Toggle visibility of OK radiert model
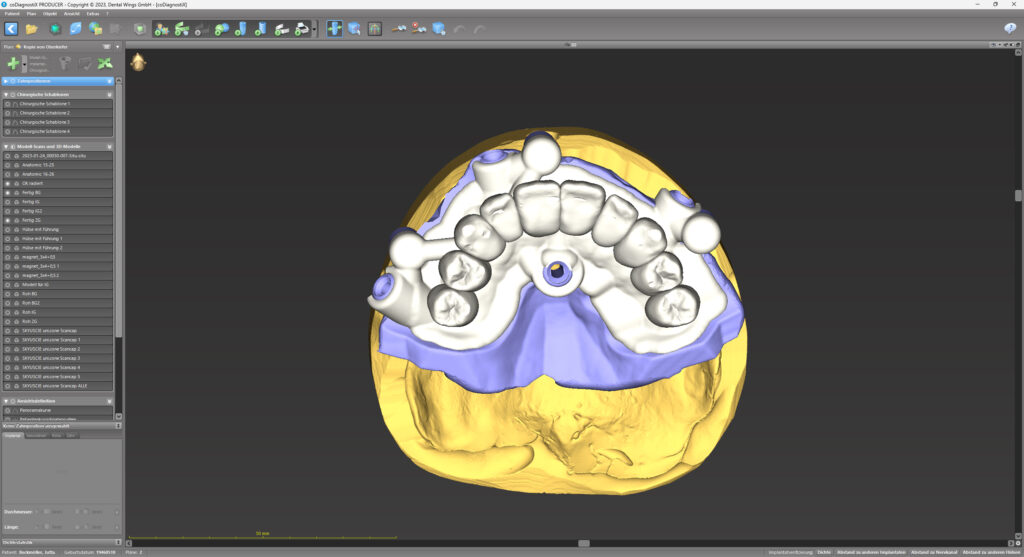 [8, 184]
